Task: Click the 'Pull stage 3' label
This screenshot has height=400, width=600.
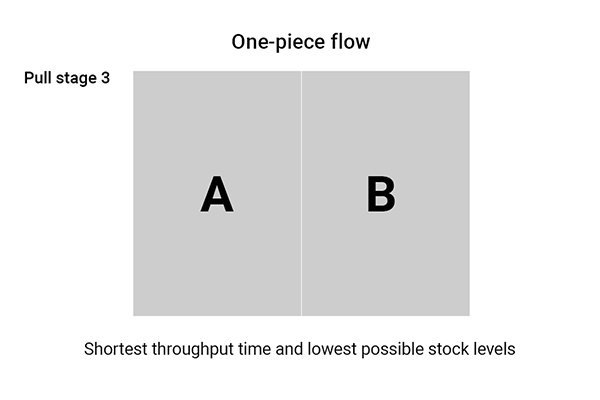Action: pyautogui.click(x=67, y=78)
